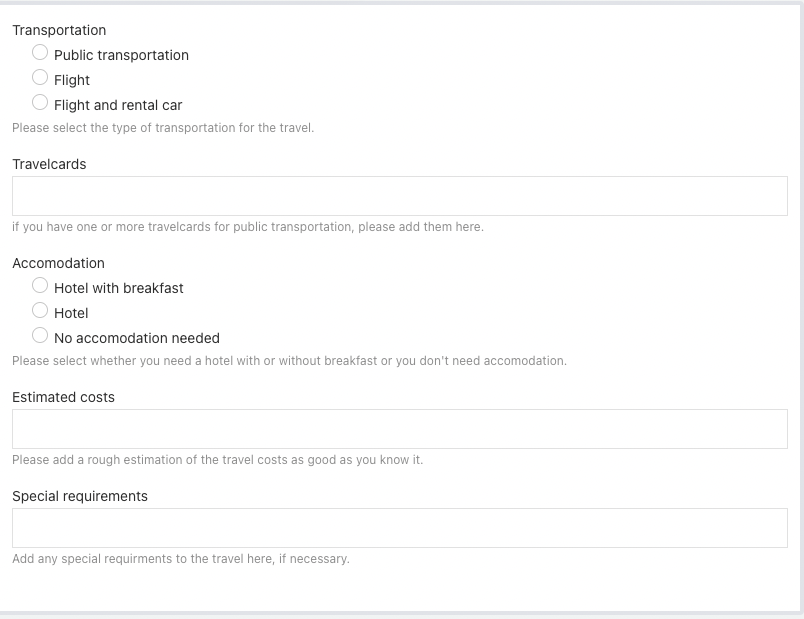Screen dimensions: 804x619
Task: Click the transportation type helper text
Action: click(162, 127)
